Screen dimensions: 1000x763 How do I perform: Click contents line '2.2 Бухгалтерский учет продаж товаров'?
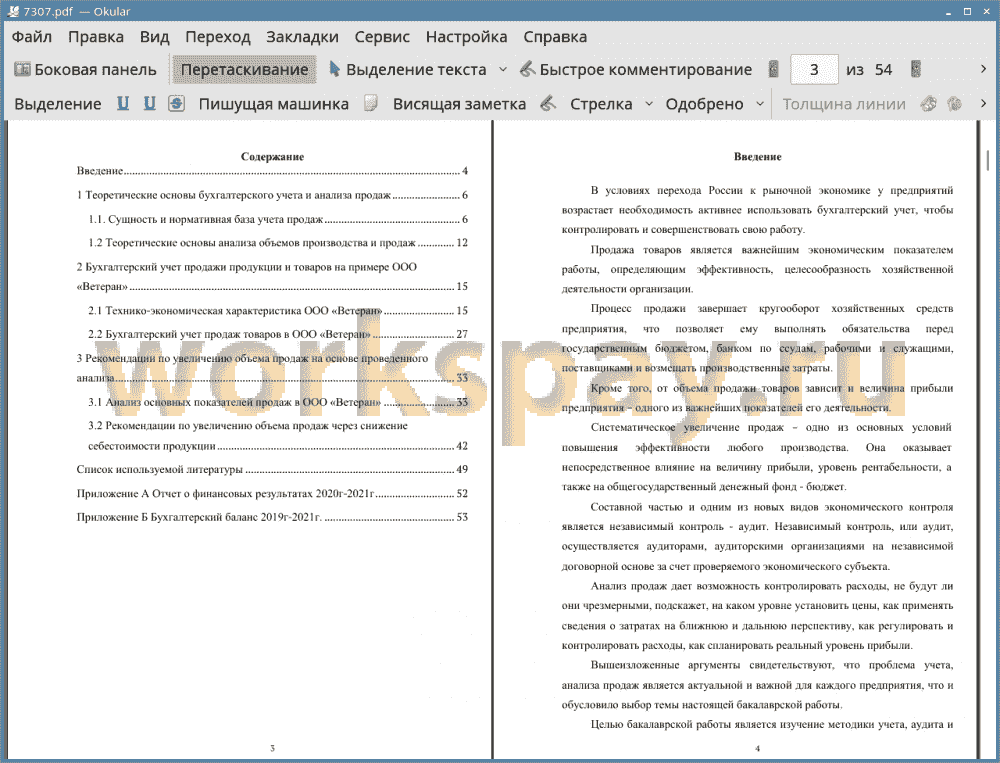[x=278, y=334]
